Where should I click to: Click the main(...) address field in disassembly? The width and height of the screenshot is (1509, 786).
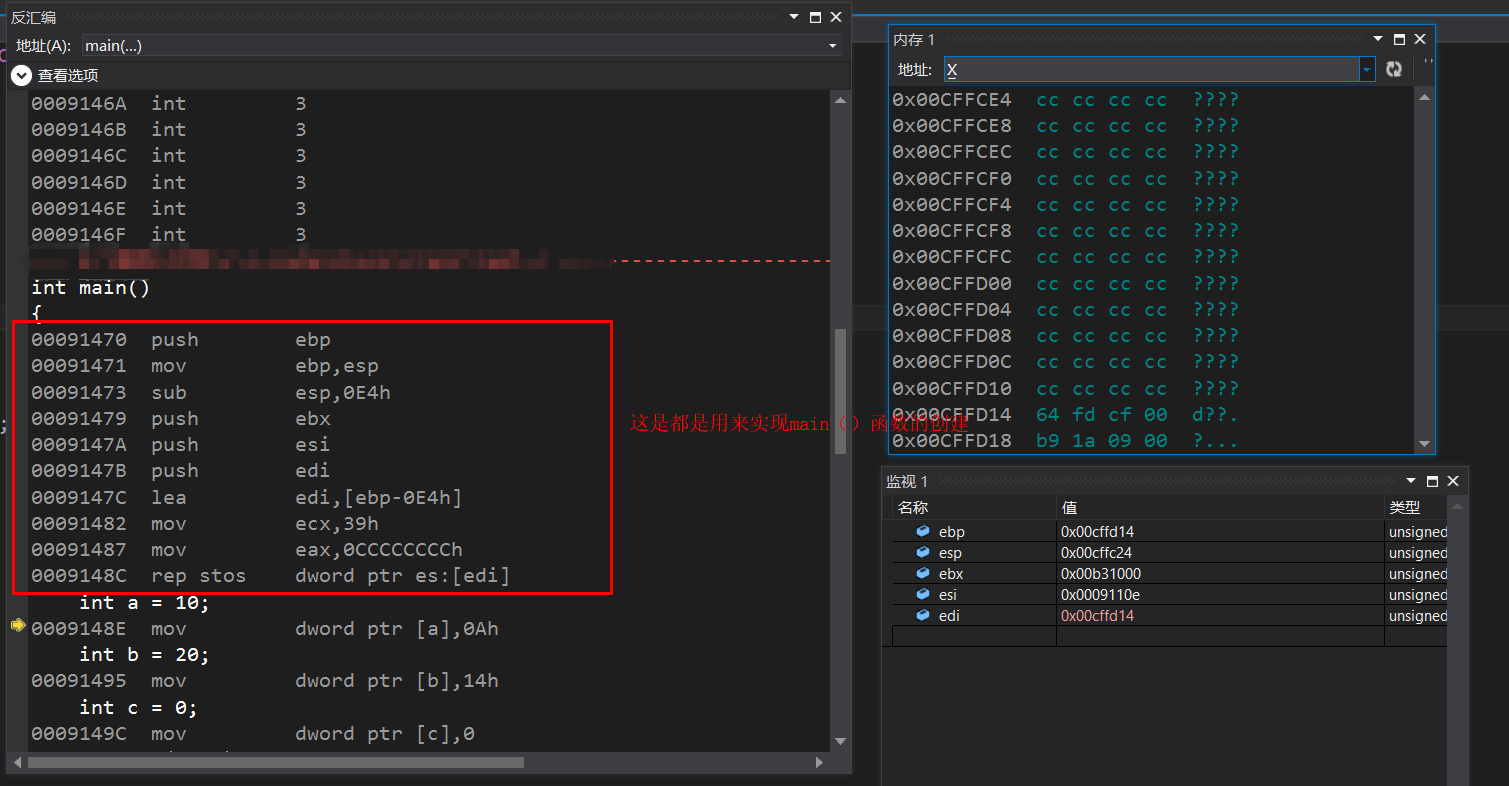[454, 46]
